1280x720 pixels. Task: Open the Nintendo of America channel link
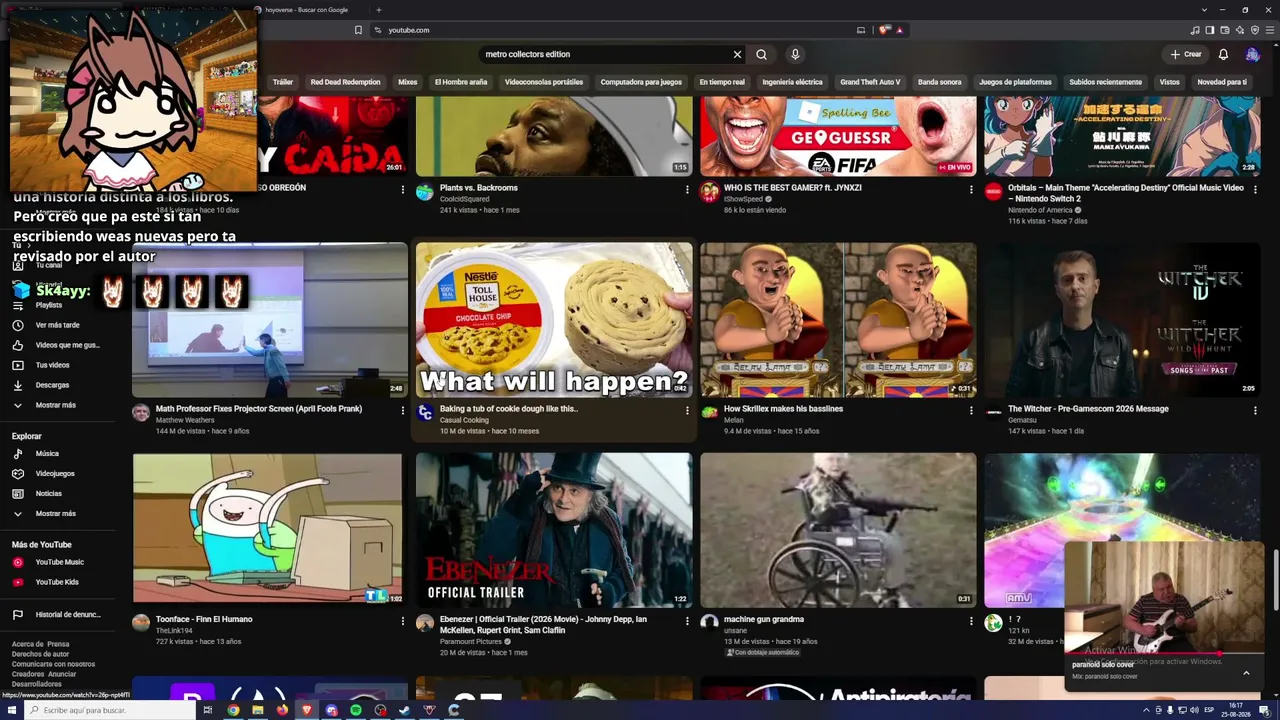click(x=1041, y=210)
